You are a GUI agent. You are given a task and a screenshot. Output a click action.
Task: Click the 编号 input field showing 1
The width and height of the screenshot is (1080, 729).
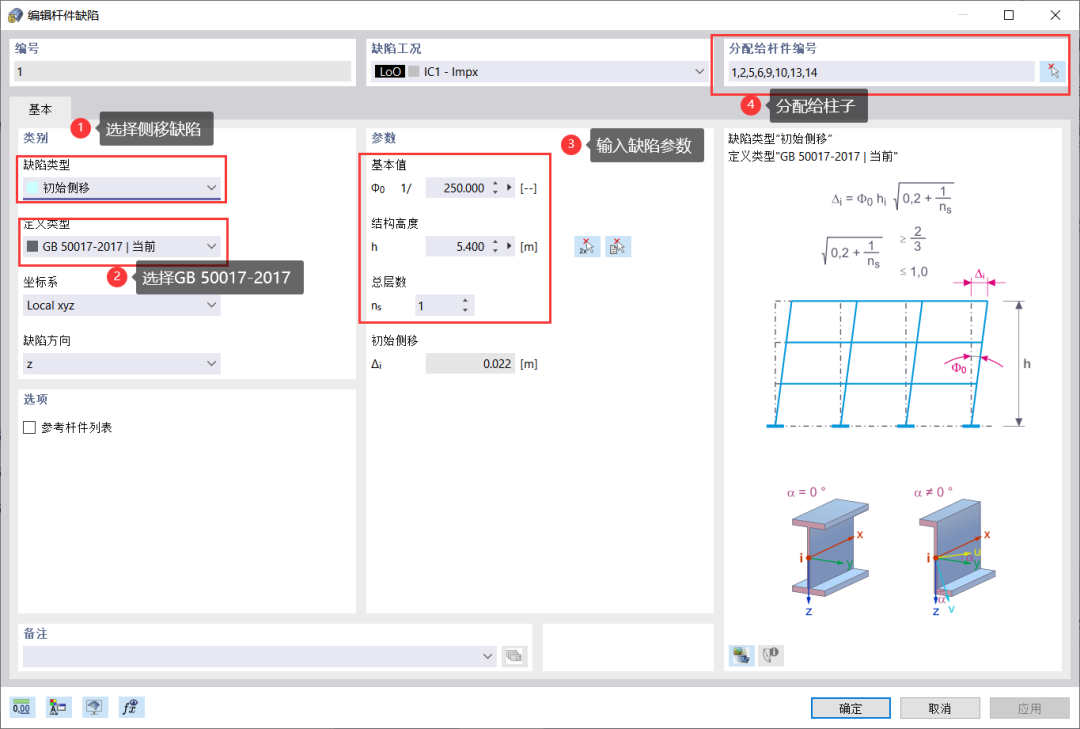coord(183,72)
